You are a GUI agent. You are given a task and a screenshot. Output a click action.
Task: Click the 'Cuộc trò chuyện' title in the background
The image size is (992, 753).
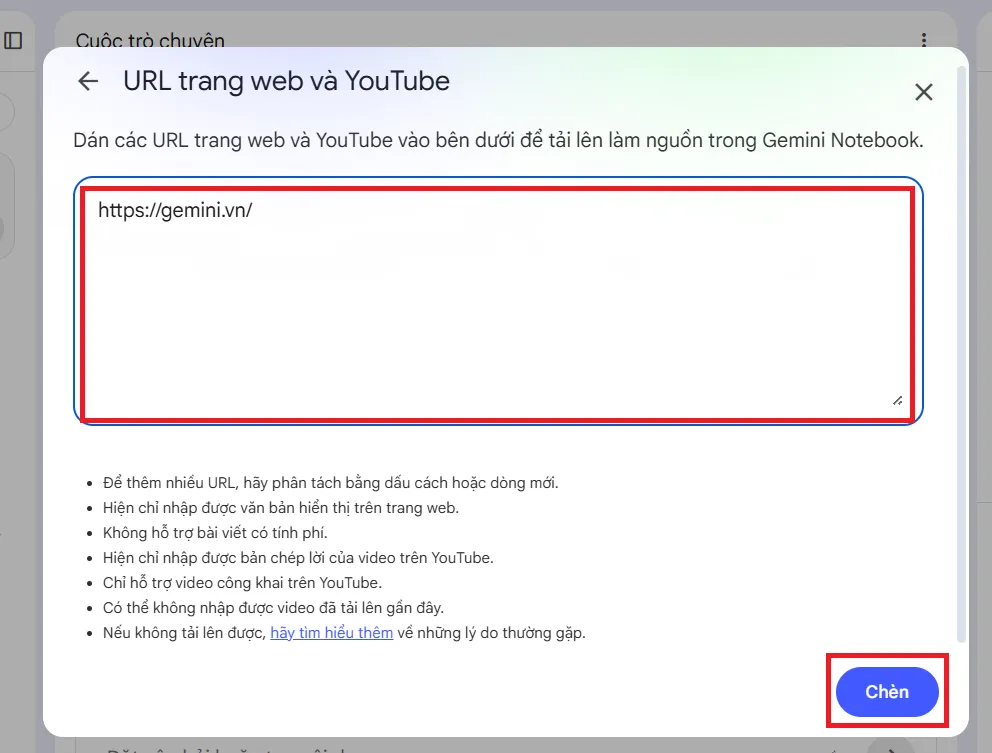150,40
